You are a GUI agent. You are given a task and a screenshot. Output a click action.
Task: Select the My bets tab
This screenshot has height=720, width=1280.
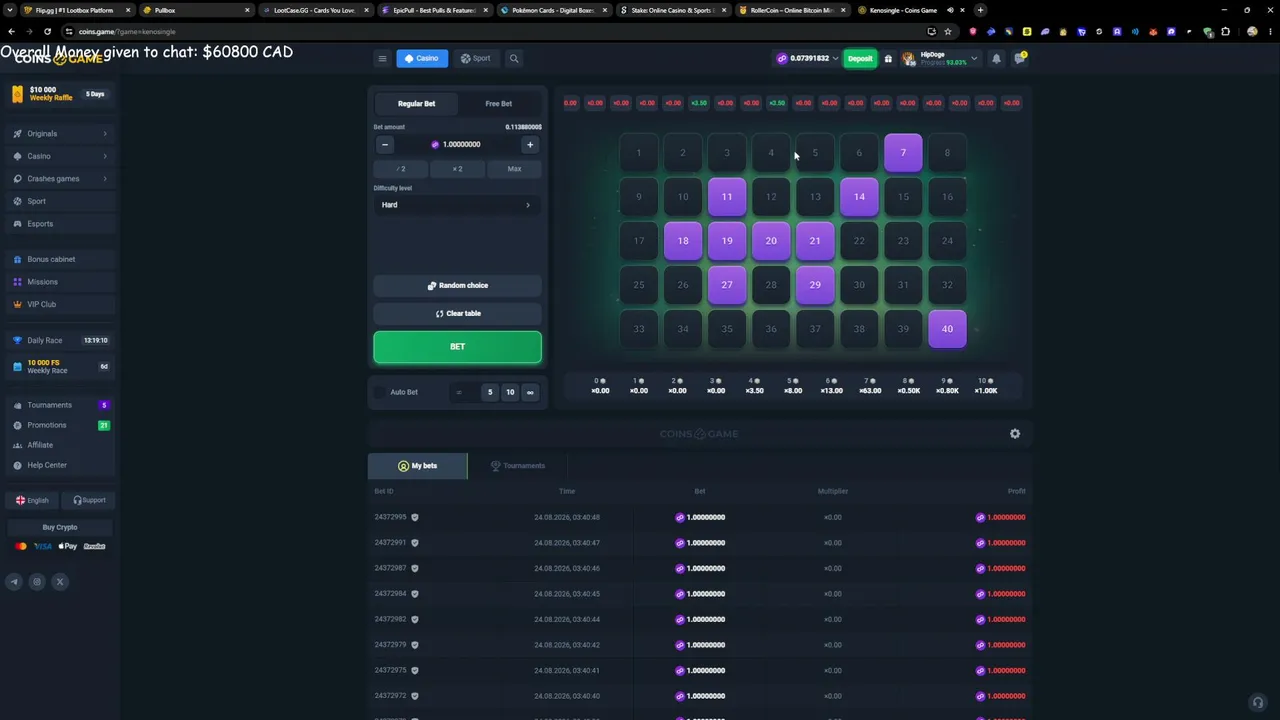(417, 466)
